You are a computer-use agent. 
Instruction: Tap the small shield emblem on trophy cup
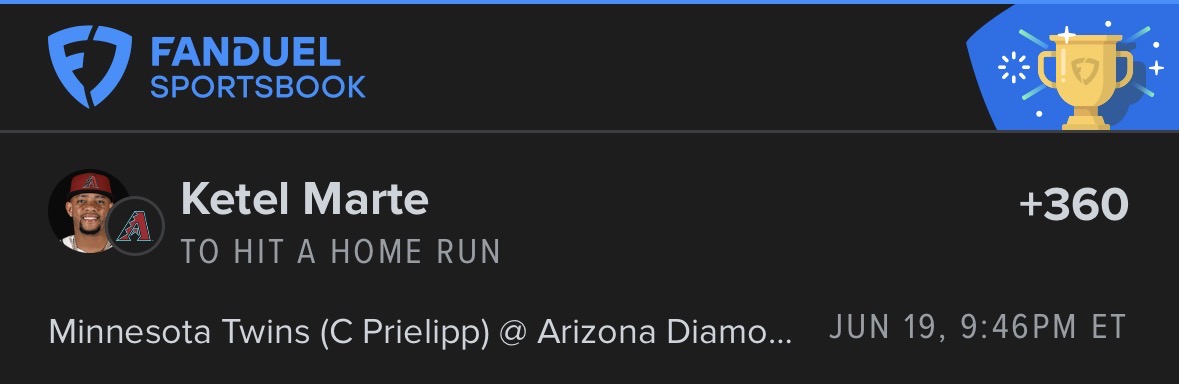[x=1085, y=71]
